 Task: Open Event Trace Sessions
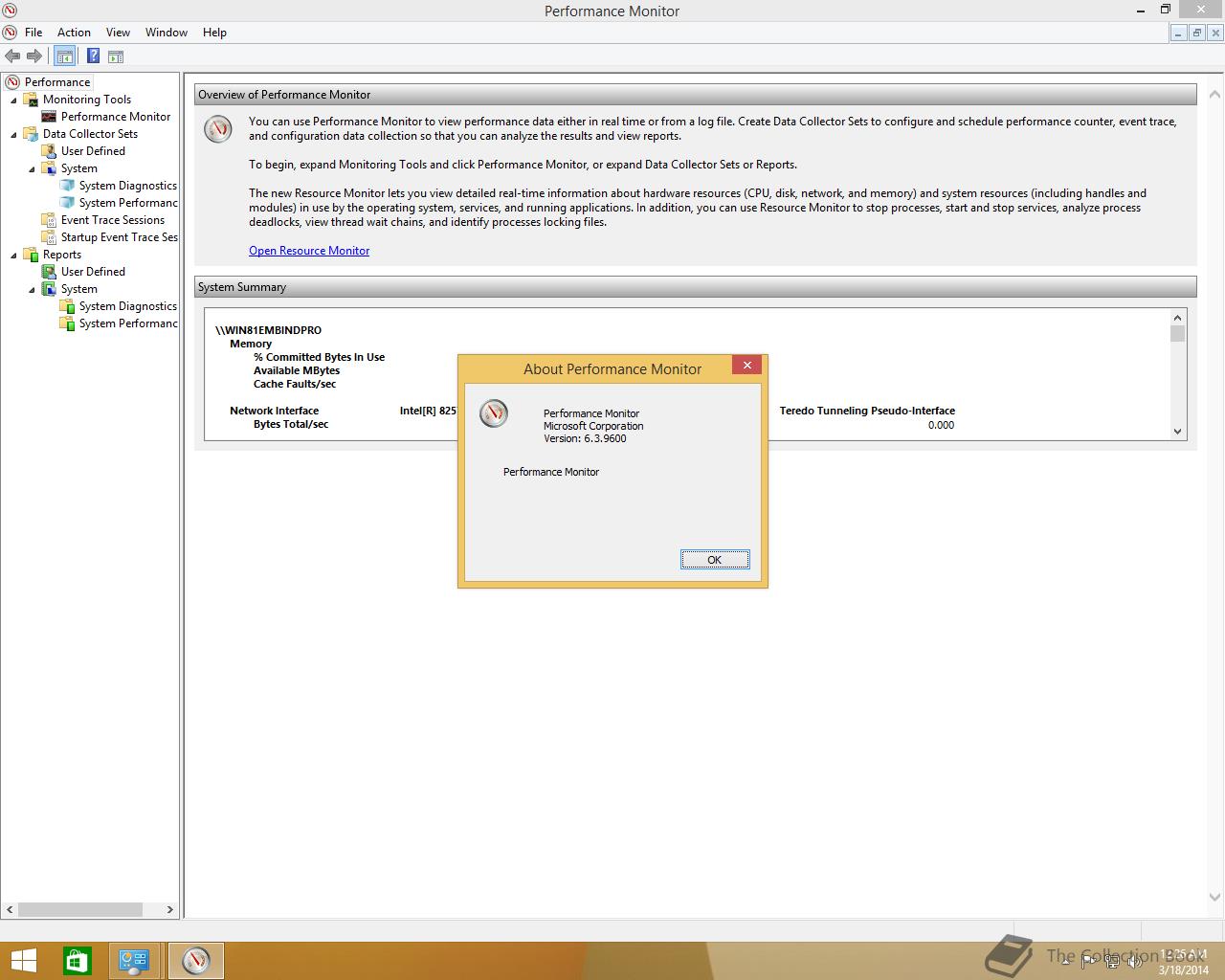(x=115, y=219)
